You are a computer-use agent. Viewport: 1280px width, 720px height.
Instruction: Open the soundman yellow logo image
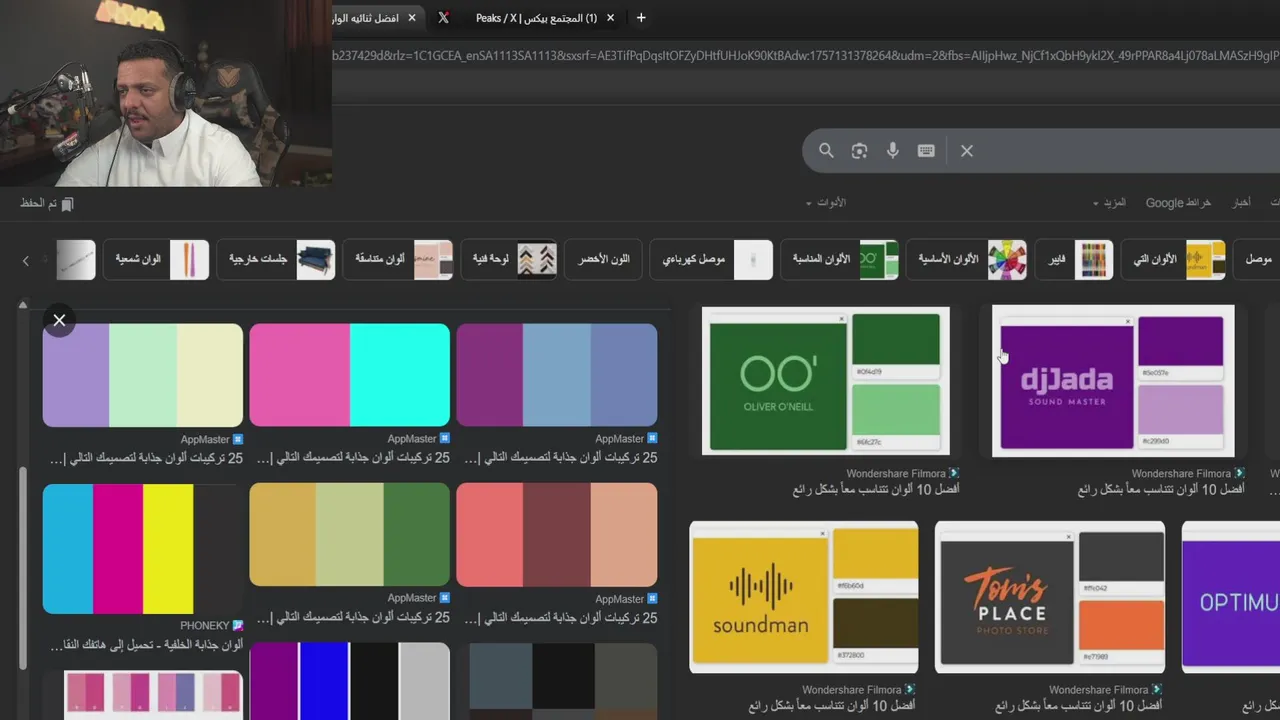tap(804, 597)
